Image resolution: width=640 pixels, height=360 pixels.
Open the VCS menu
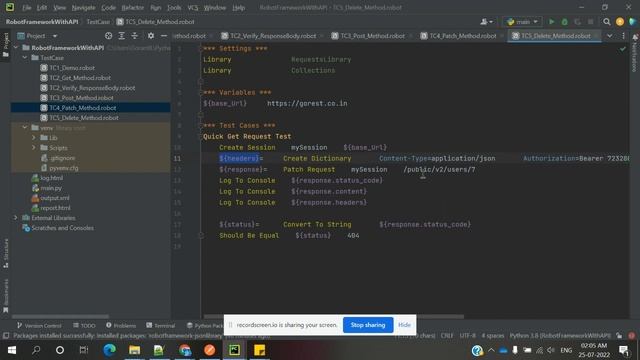point(193,7)
